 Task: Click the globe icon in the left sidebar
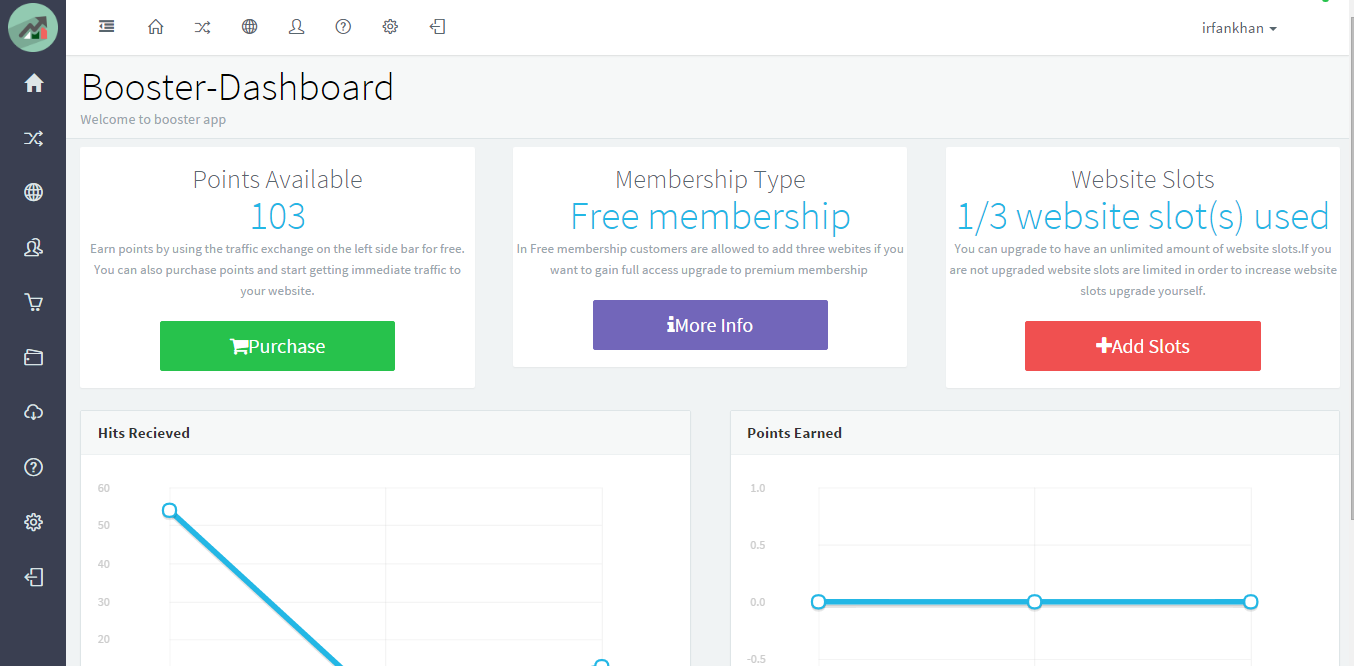click(33, 193)
